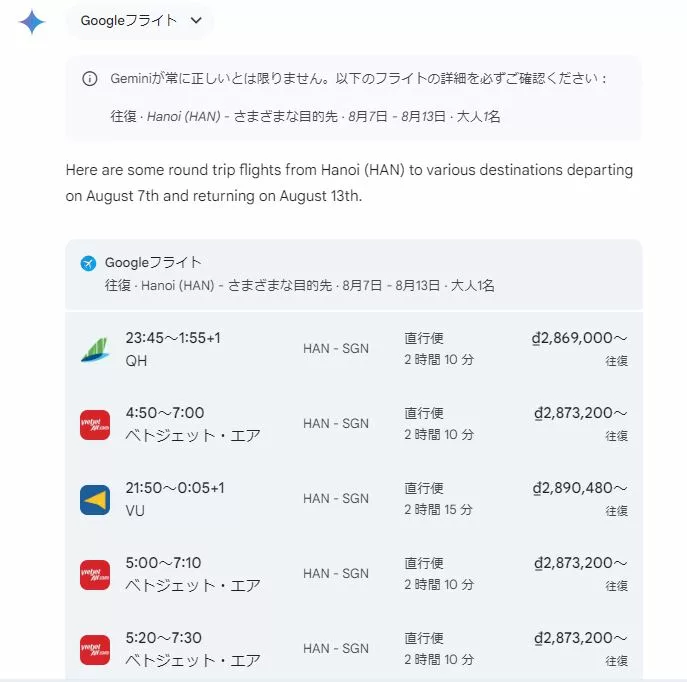Click the ₫2,890,480 price
Screen dimensions: 687x682
pyautogui.click(x=580, y=488)
